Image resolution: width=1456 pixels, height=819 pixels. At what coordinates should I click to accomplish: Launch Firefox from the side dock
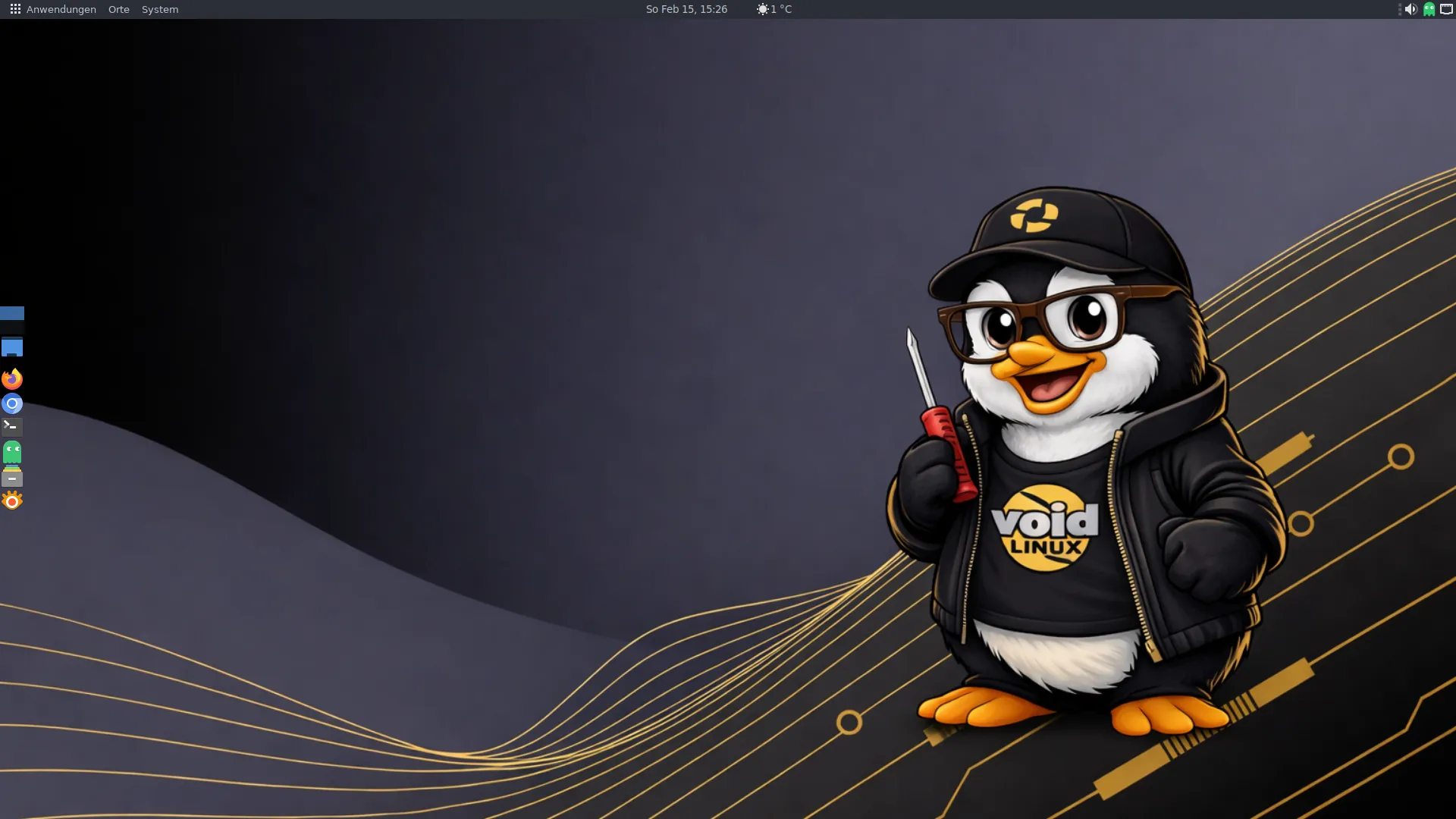(12, 378)
